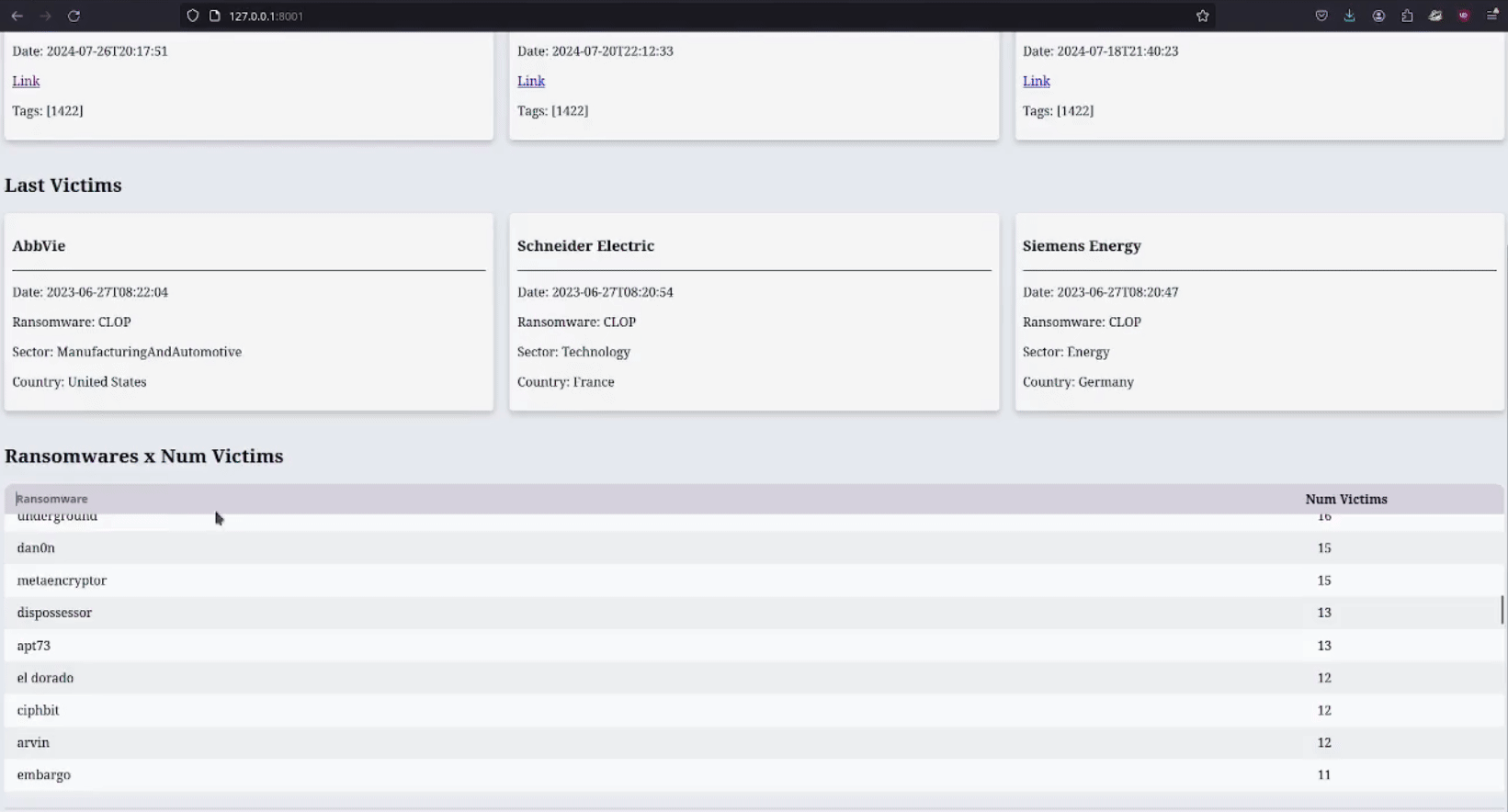Open the Link dated 2024-07-20T22:12:33

coord(531,81)
